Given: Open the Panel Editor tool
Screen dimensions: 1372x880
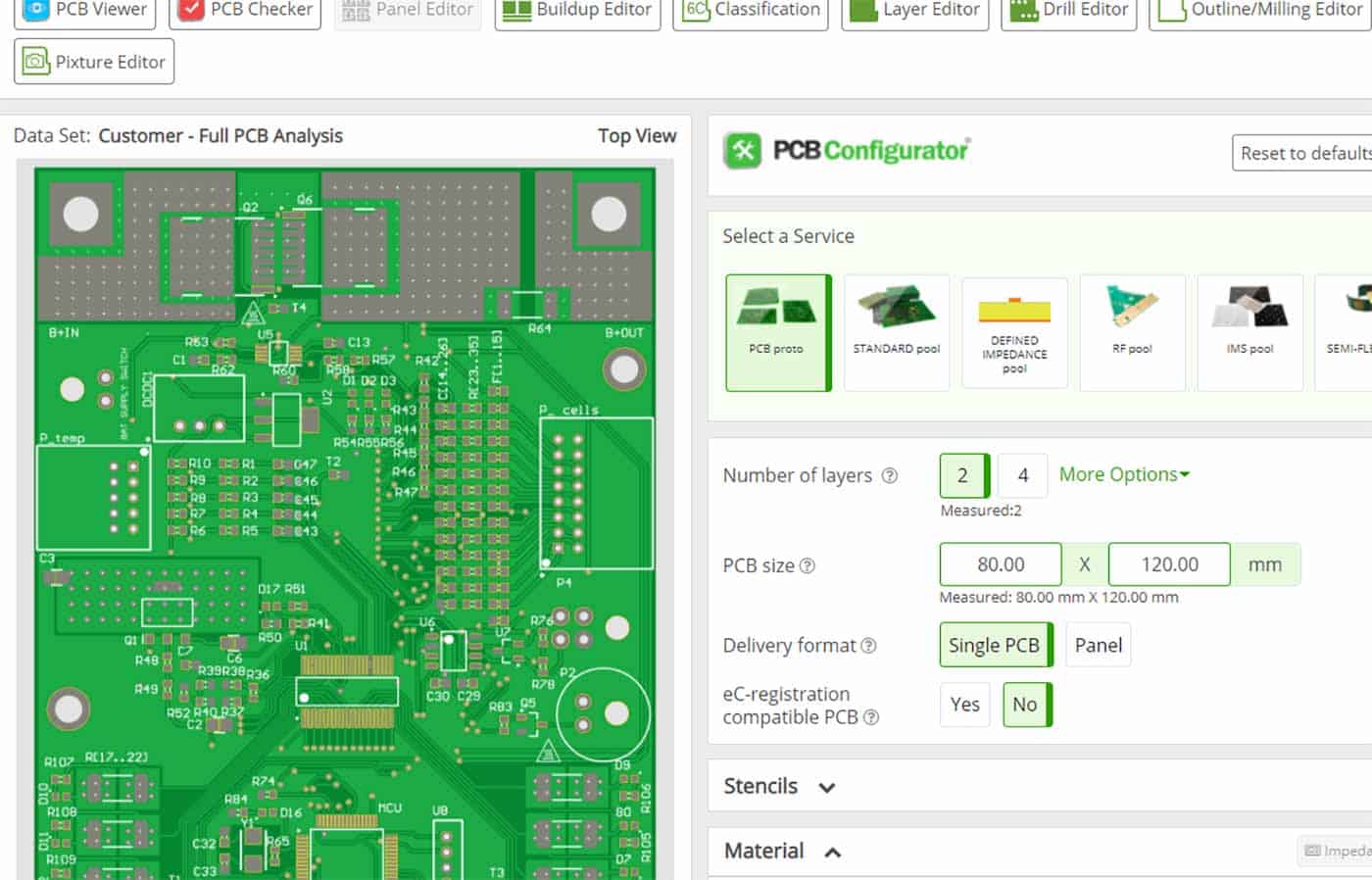Looking at the screenshot, I should [408, 10].
